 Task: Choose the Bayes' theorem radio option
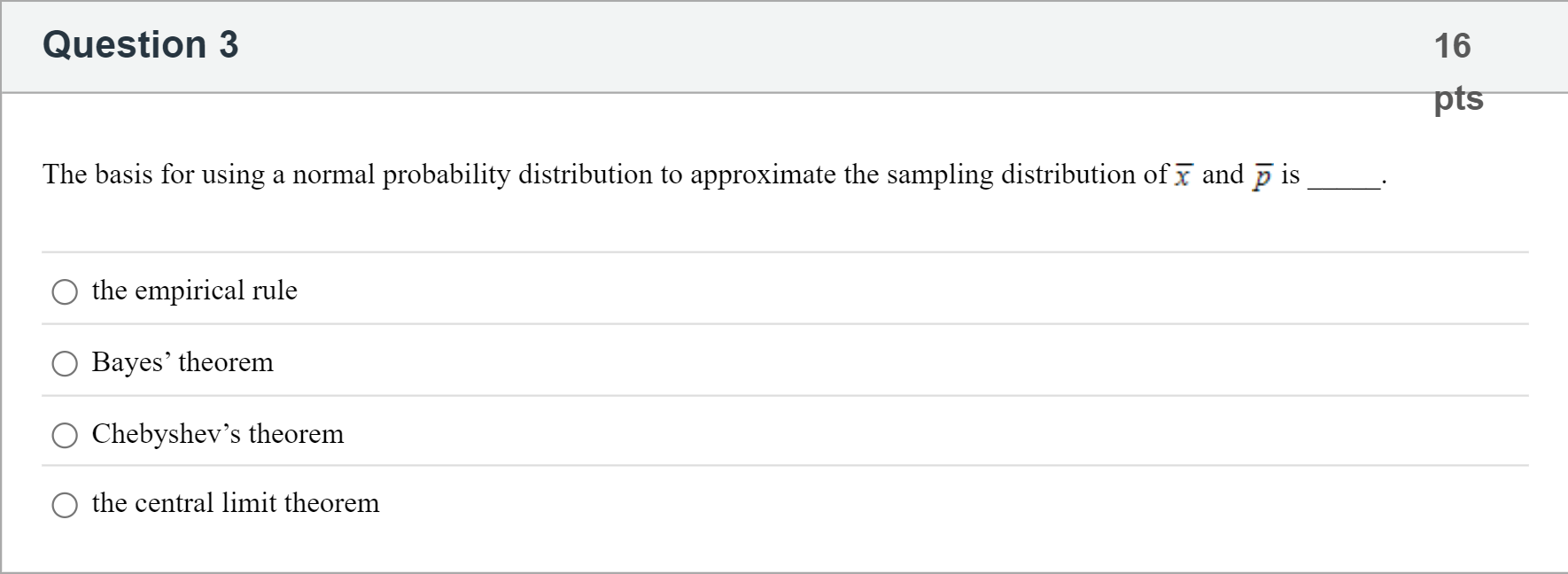click(x=65, y=363)
